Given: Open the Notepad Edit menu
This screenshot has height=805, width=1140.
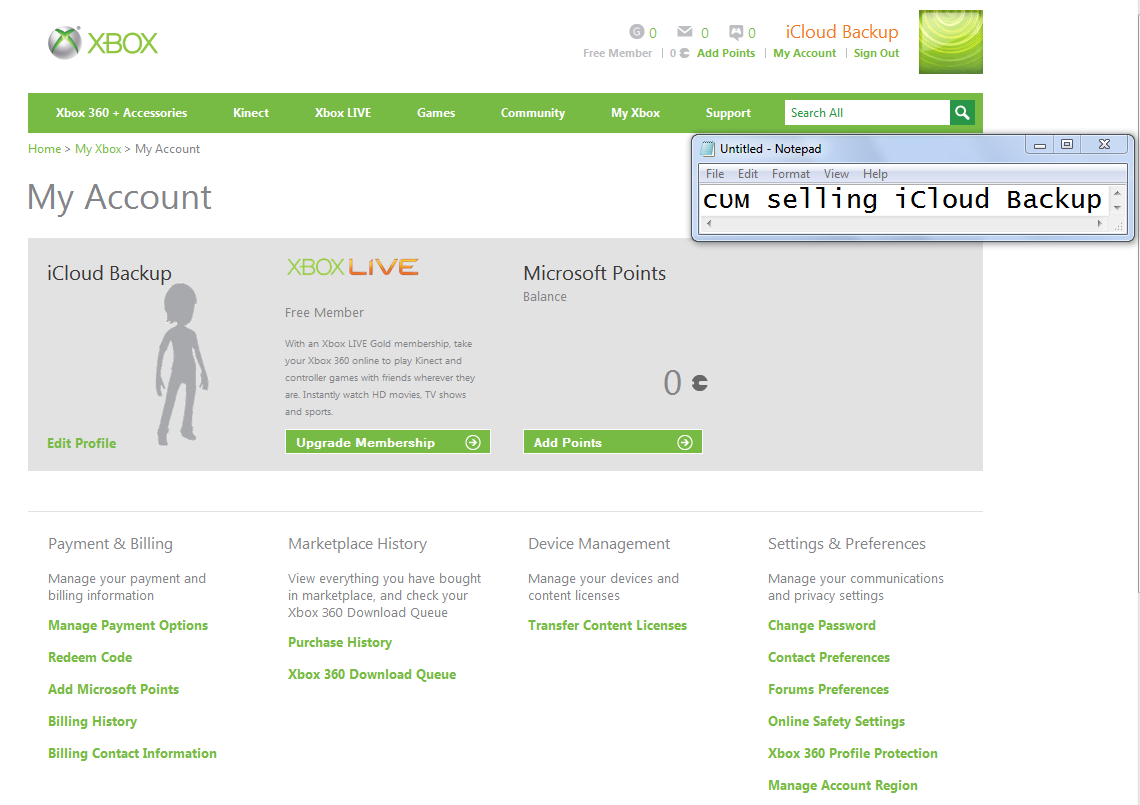Looking at the screenshot, I should (747, 174).
